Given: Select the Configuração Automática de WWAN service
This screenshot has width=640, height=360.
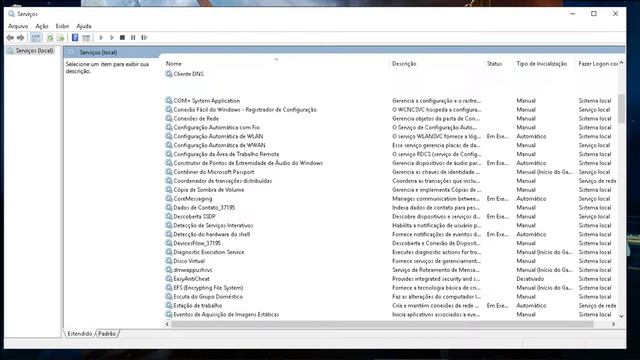Looking at the screenshot, I should coord(219,145).
